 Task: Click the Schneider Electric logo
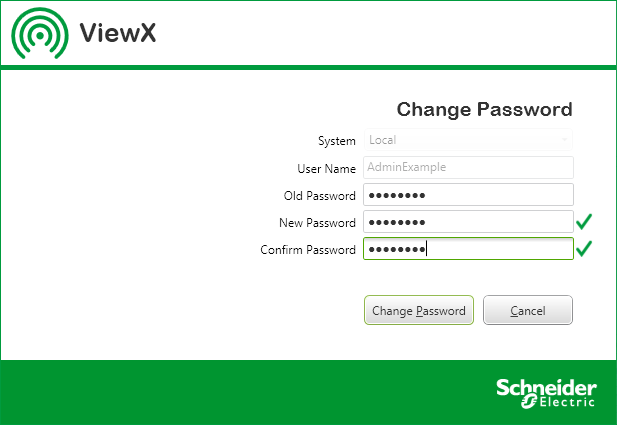coord(546,392)
